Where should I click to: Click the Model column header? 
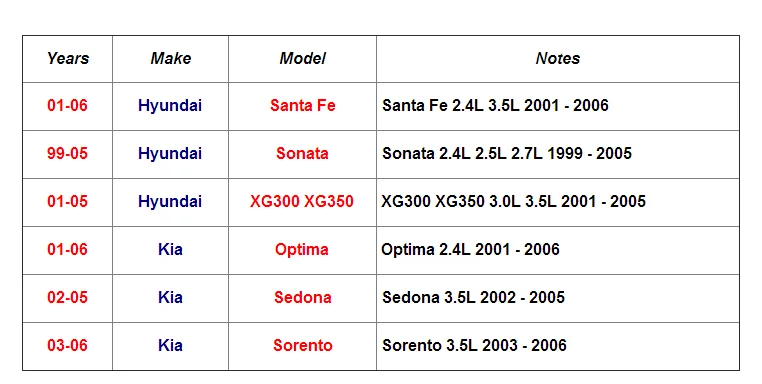click(302, 59)
